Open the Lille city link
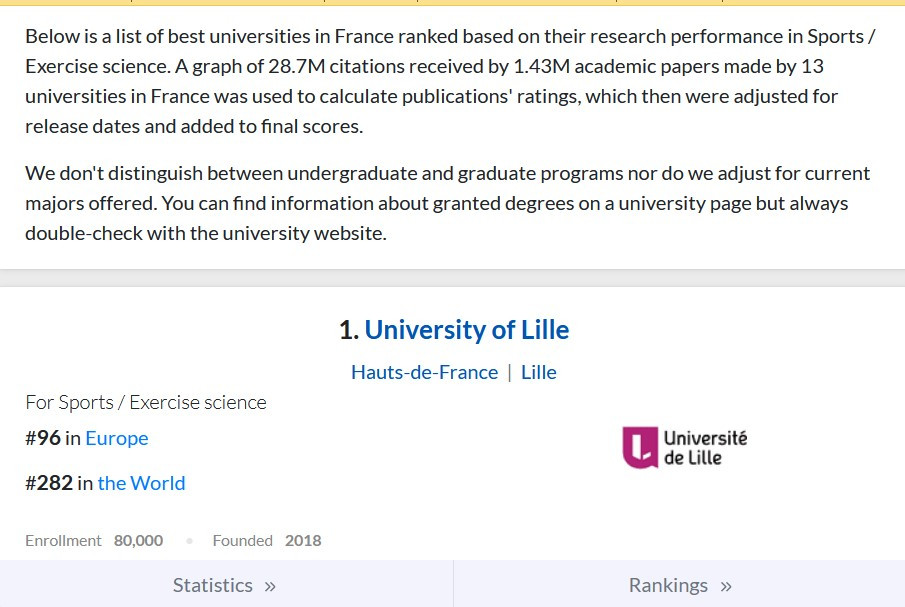 (538, 372)
